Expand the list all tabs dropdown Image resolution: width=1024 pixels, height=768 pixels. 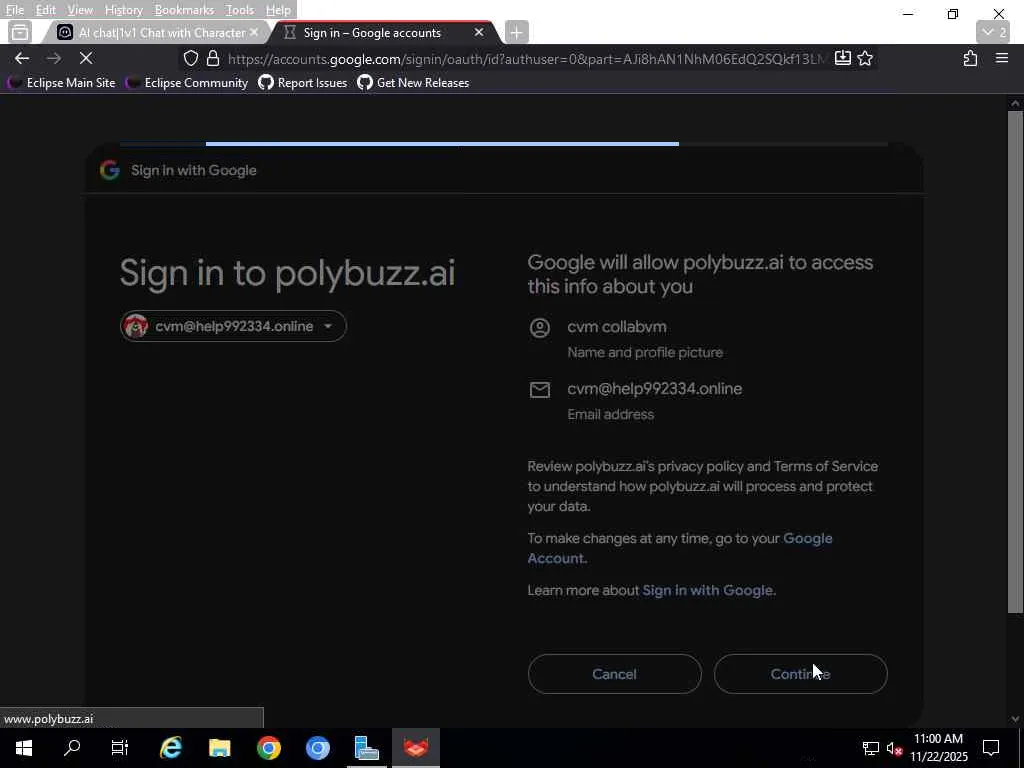(995, 32)
